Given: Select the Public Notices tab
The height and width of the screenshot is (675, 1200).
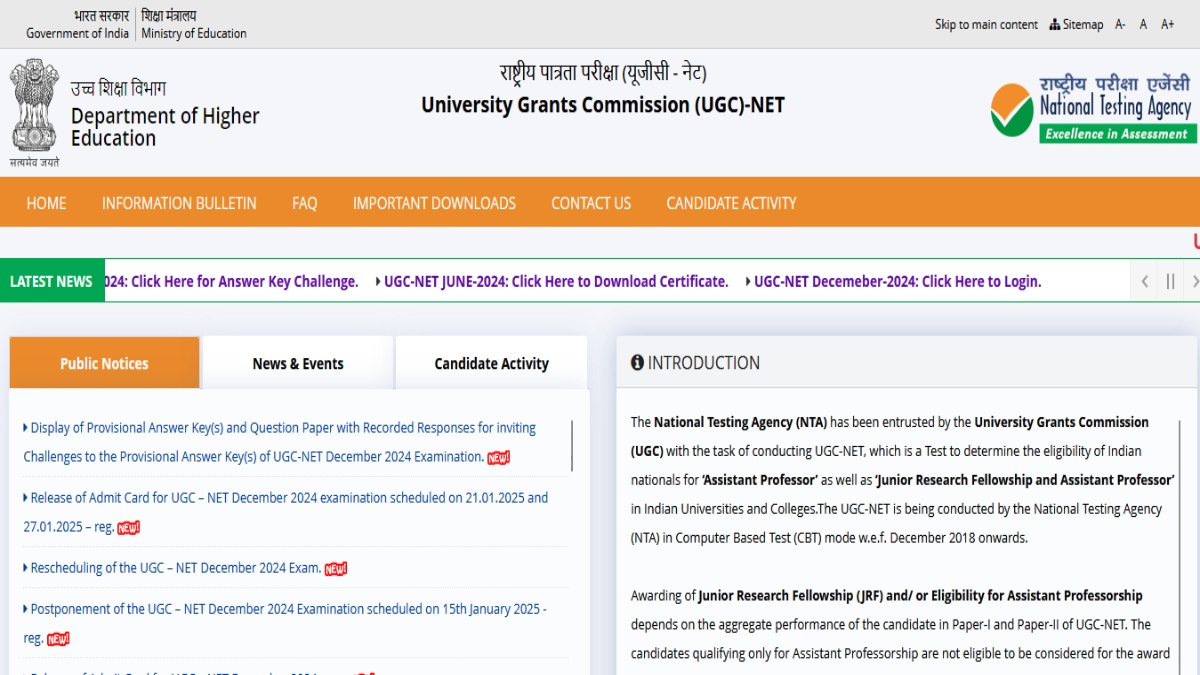Looking at the screenshot, I should coord(104,363).
